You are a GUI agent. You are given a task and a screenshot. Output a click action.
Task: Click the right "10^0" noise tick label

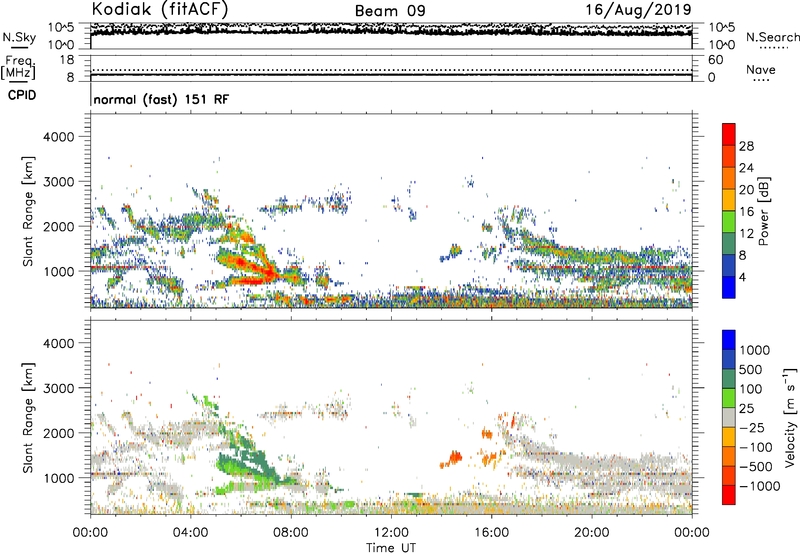pyautogui.click(x=721, y=45)
